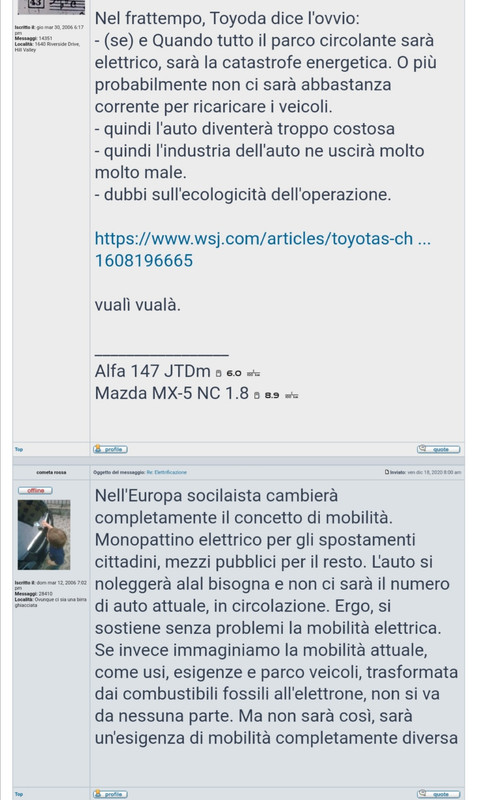The image size is (477, 800).
Task: Click the Top link below the first post
Action: 19,449
